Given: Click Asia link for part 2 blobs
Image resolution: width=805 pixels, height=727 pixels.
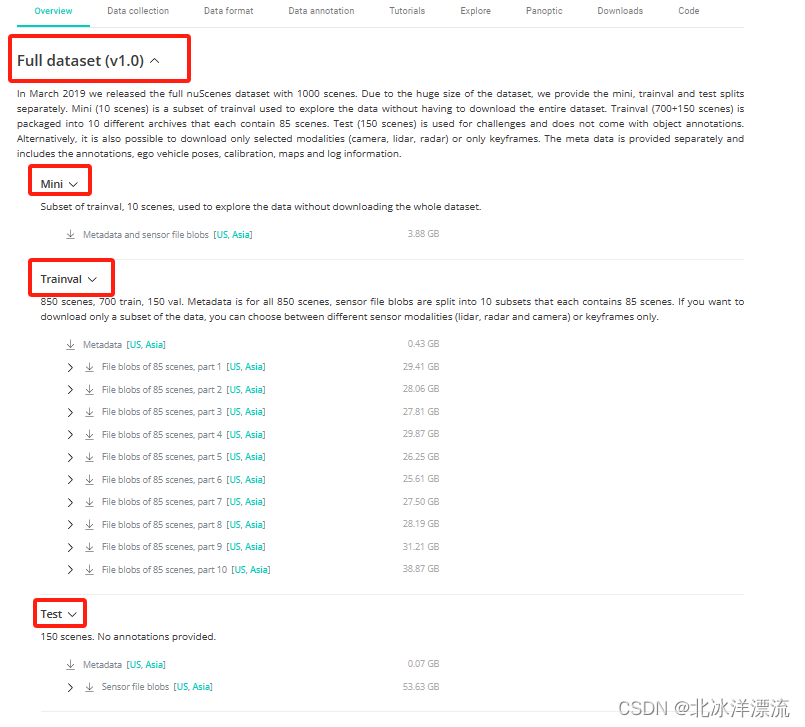Looking at the screenshot, I should point(254,390).
